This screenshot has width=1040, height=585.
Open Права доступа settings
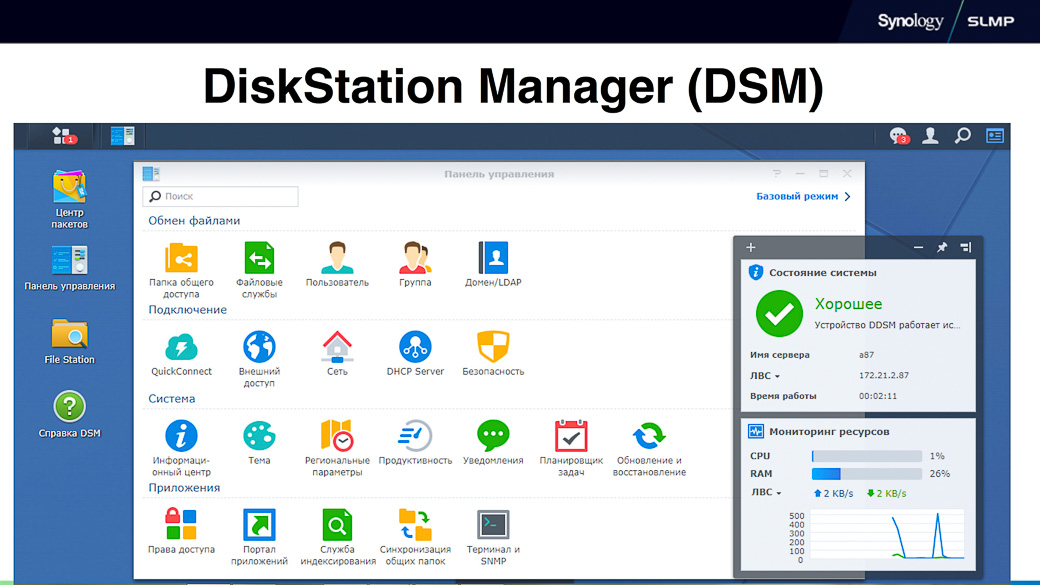pyautogui.click(x=181, y=531)
